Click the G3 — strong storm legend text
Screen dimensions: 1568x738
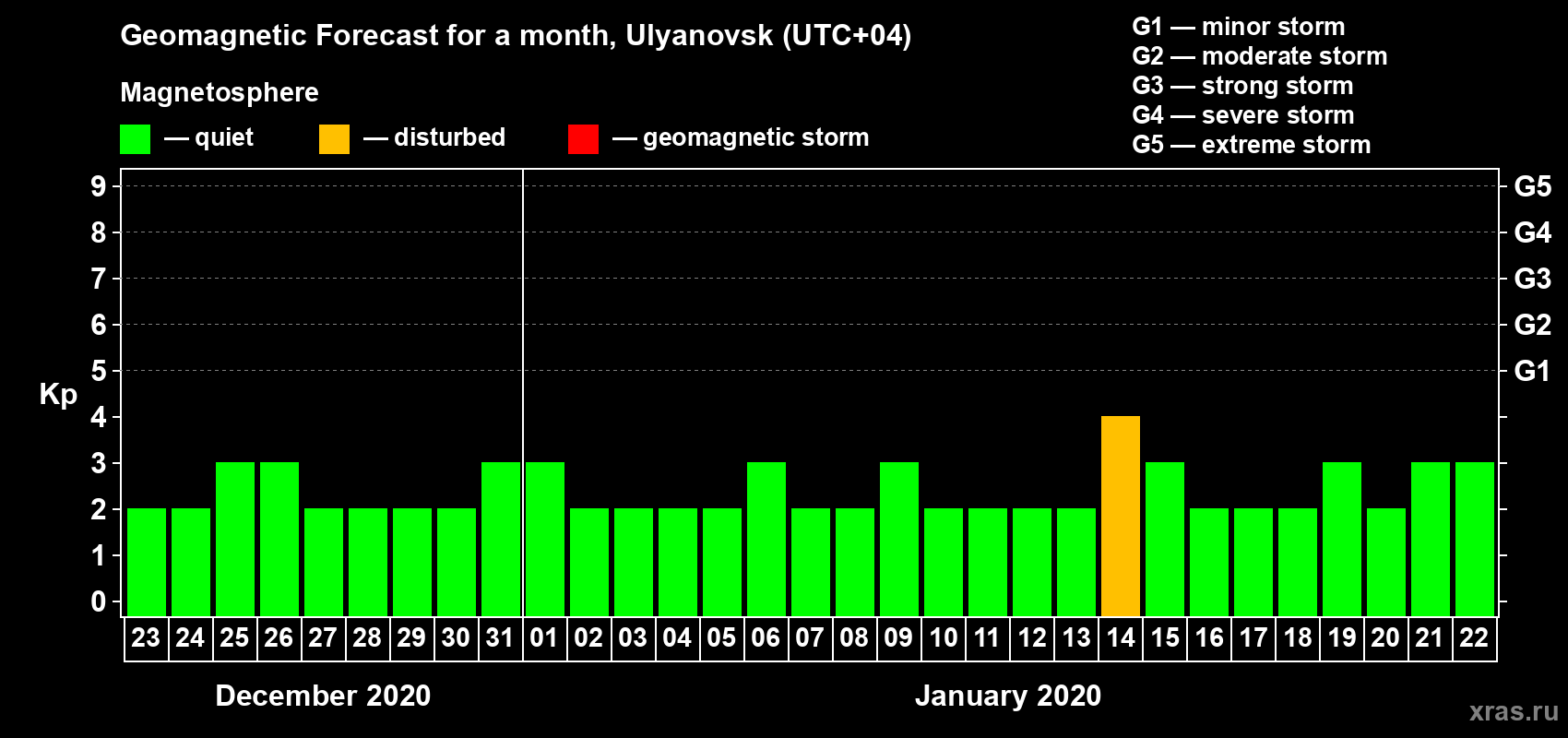pos(1242,86)
